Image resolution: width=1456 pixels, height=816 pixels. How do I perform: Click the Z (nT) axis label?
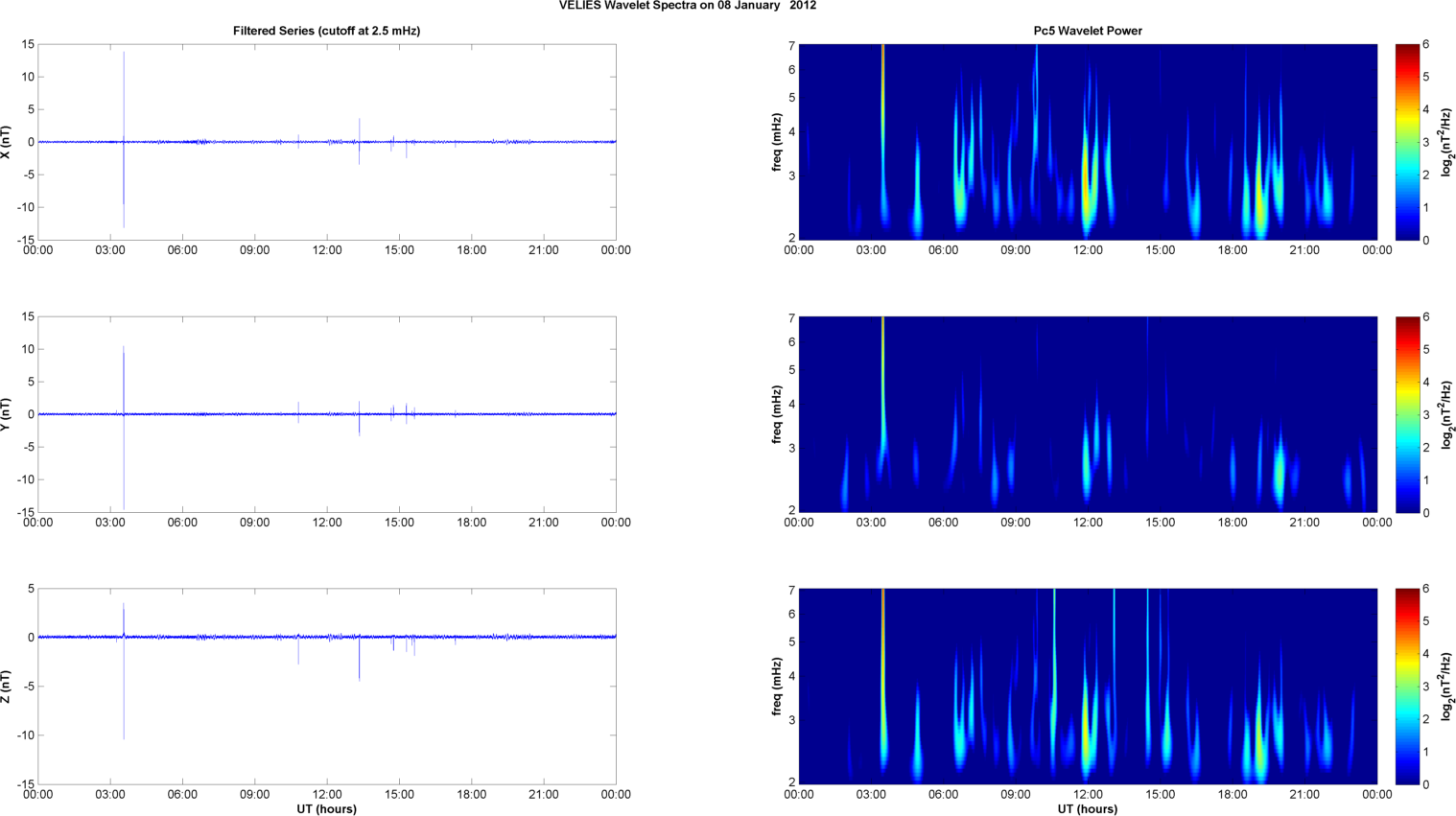click(6, 687)
